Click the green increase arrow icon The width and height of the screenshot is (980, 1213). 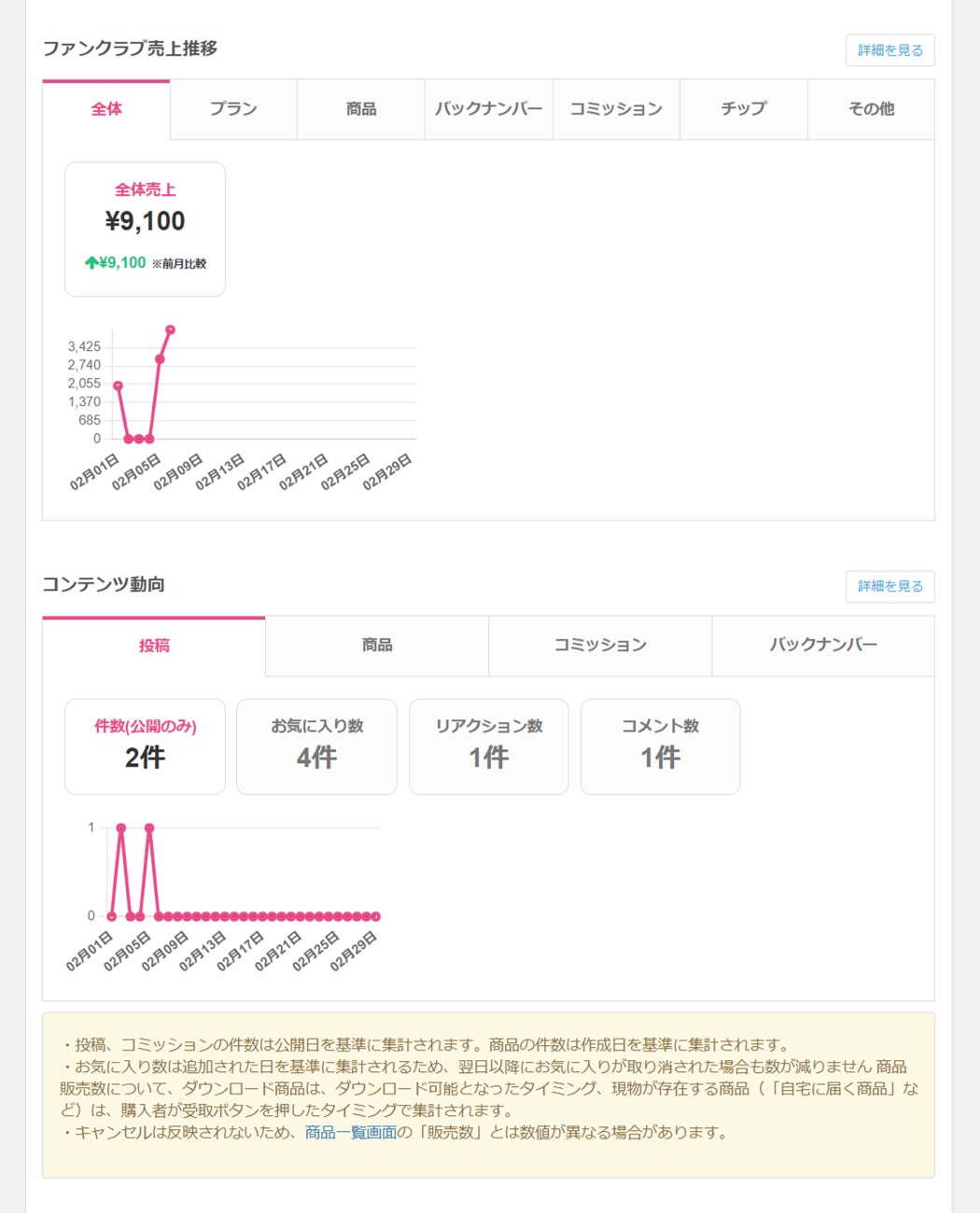(x=91, y=263)
